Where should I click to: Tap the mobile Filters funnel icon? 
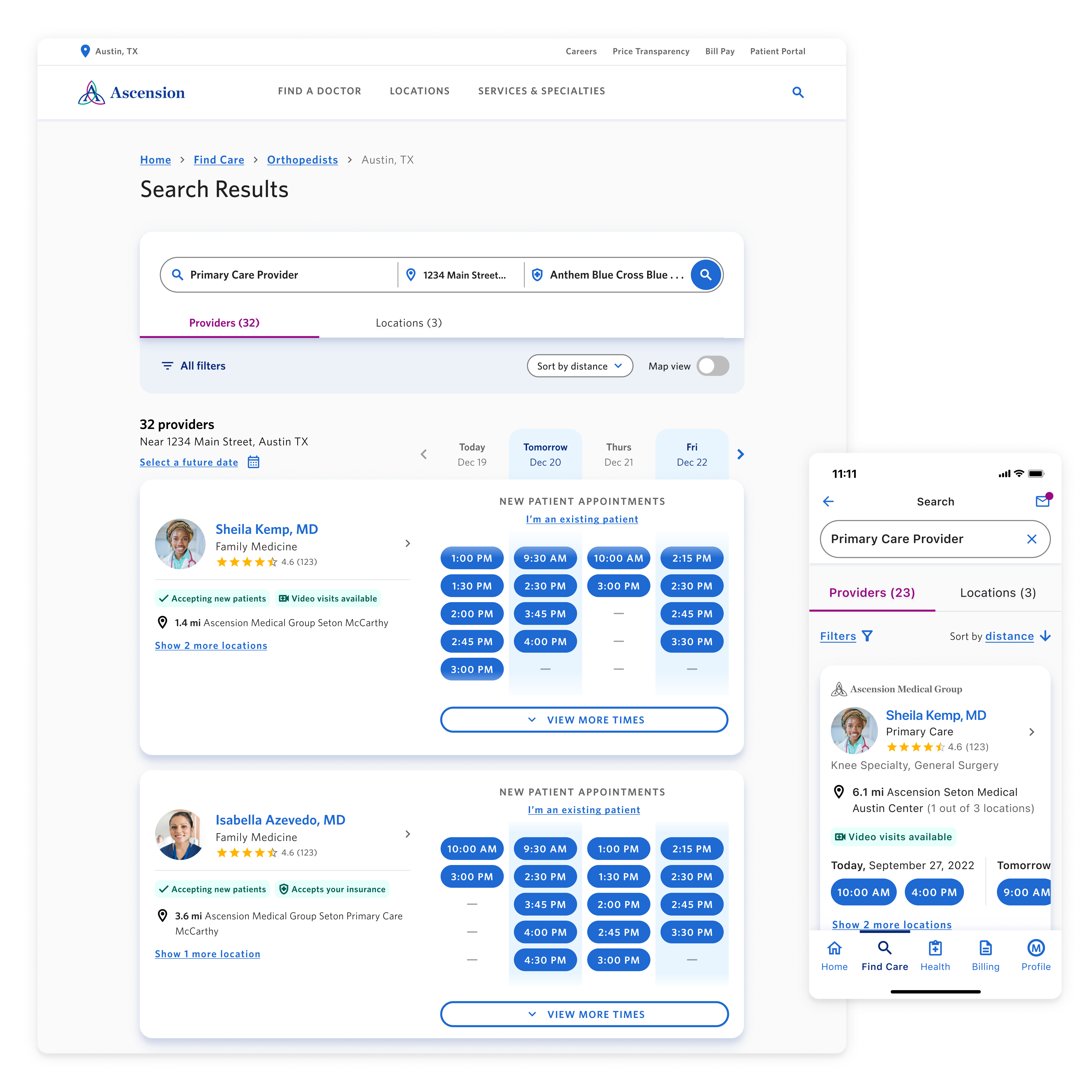tap(868, 636)
